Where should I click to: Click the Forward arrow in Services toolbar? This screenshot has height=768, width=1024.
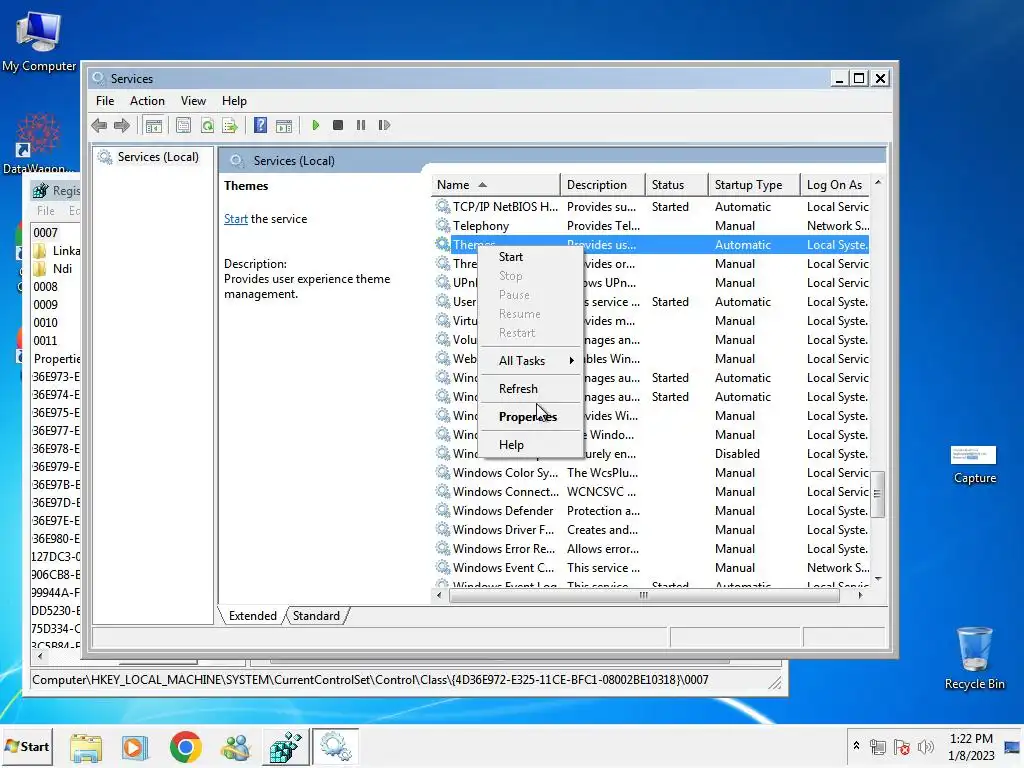click(121, 125)
